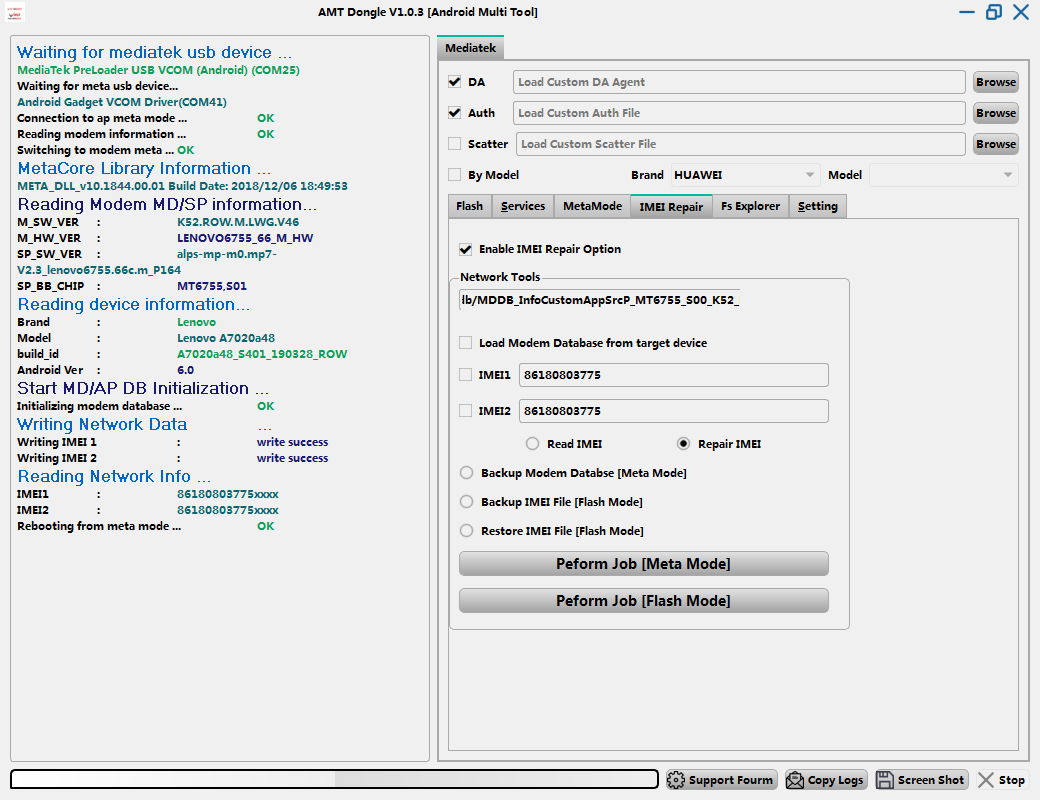Click the META_DLL_v10.1844.00.01 build date line
The width and height of the screenshot is (1040, 800).
[x=182, y=186]
